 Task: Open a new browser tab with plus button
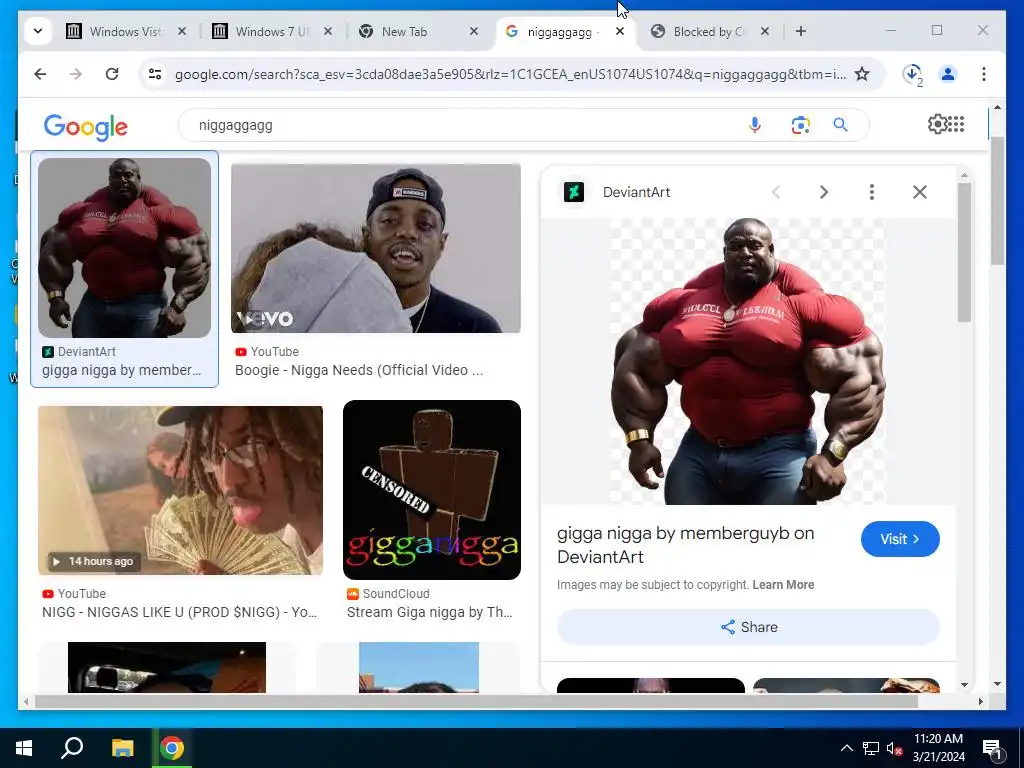tap(801, 31)
